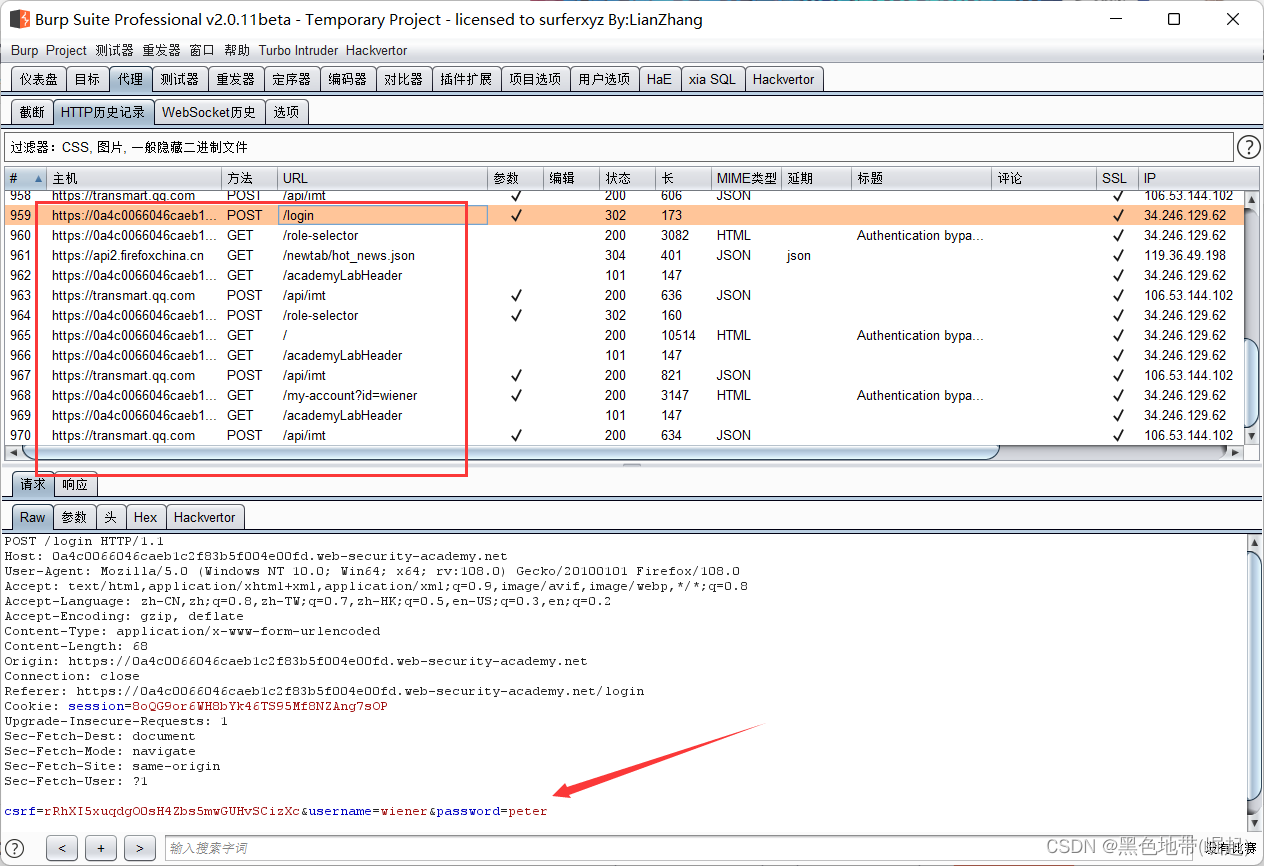Switch to the 定序器 tab
Viewport: 1264px width, 866px height.
[292, 79]
